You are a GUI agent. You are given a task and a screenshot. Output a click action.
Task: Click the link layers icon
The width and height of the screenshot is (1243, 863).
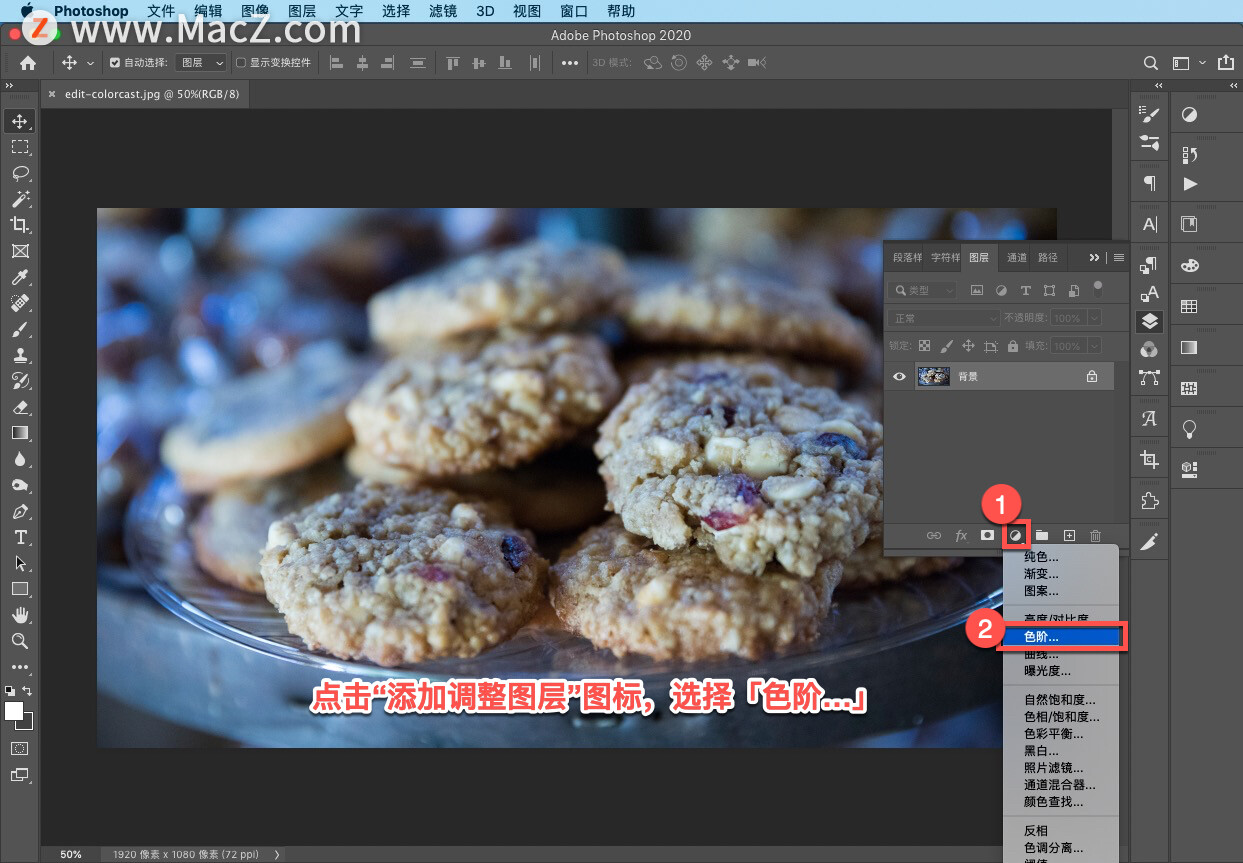[x=934, y=536]
